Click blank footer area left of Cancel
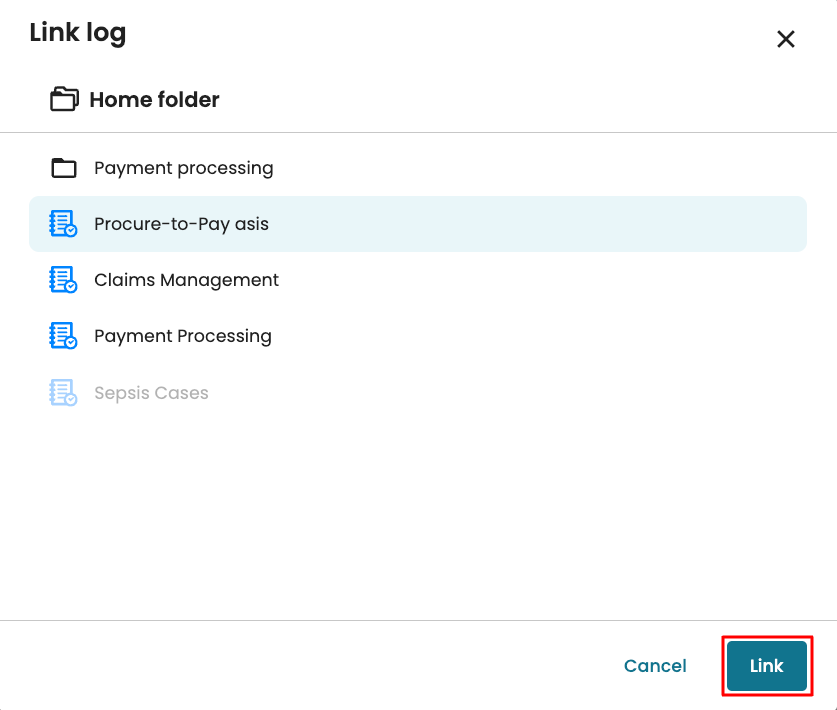 pyautogui.click(x=300, y=666)
